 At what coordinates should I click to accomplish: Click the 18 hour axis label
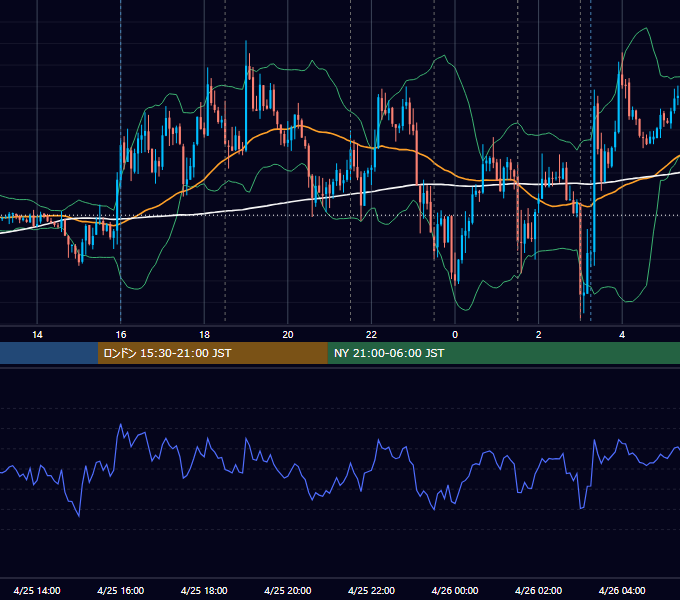[x=204, y=335]
